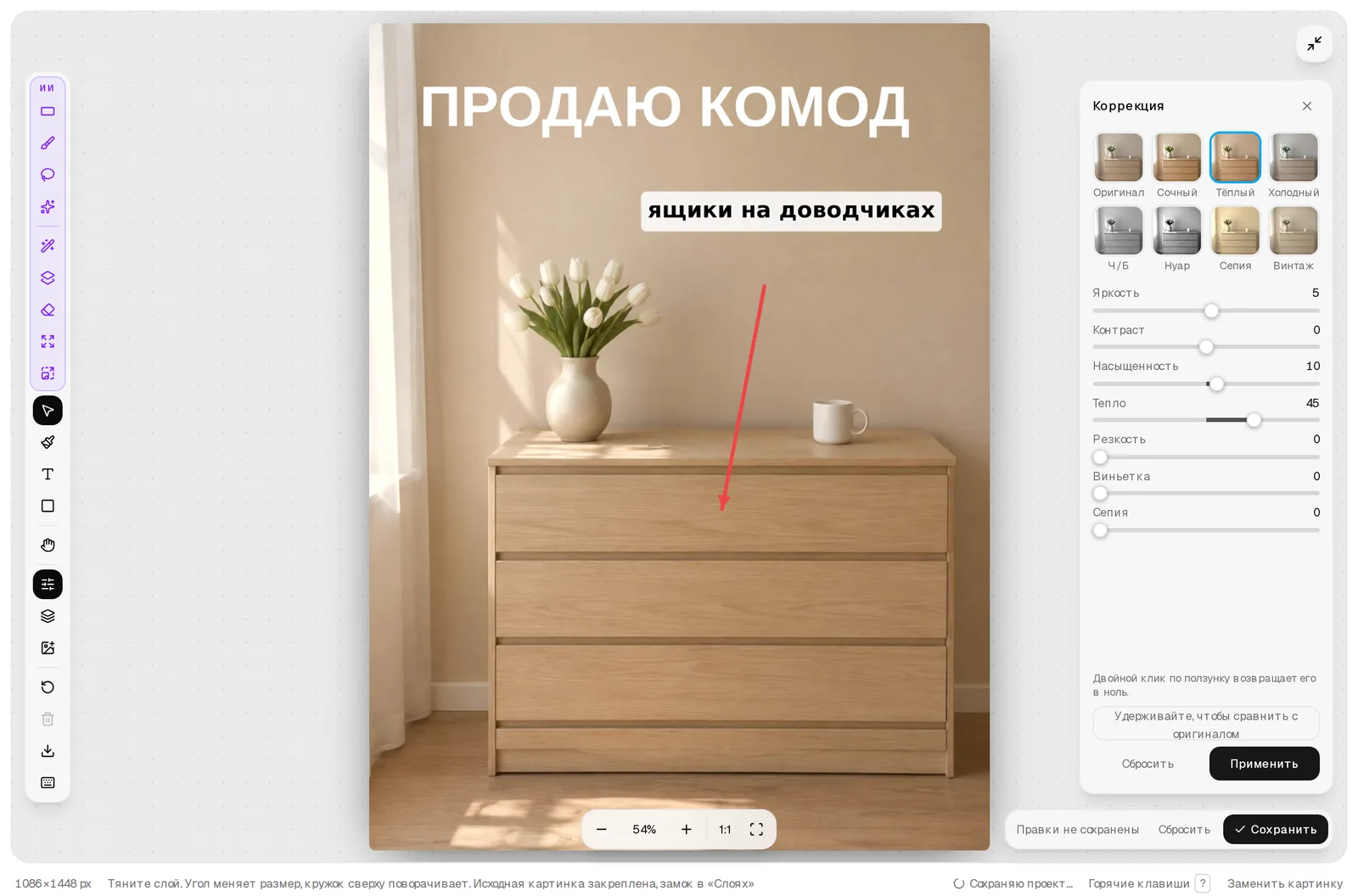Close the Коррекция panel
Screen dimensions: 1358x896
pyautogui.click(x=1307, y=106)
